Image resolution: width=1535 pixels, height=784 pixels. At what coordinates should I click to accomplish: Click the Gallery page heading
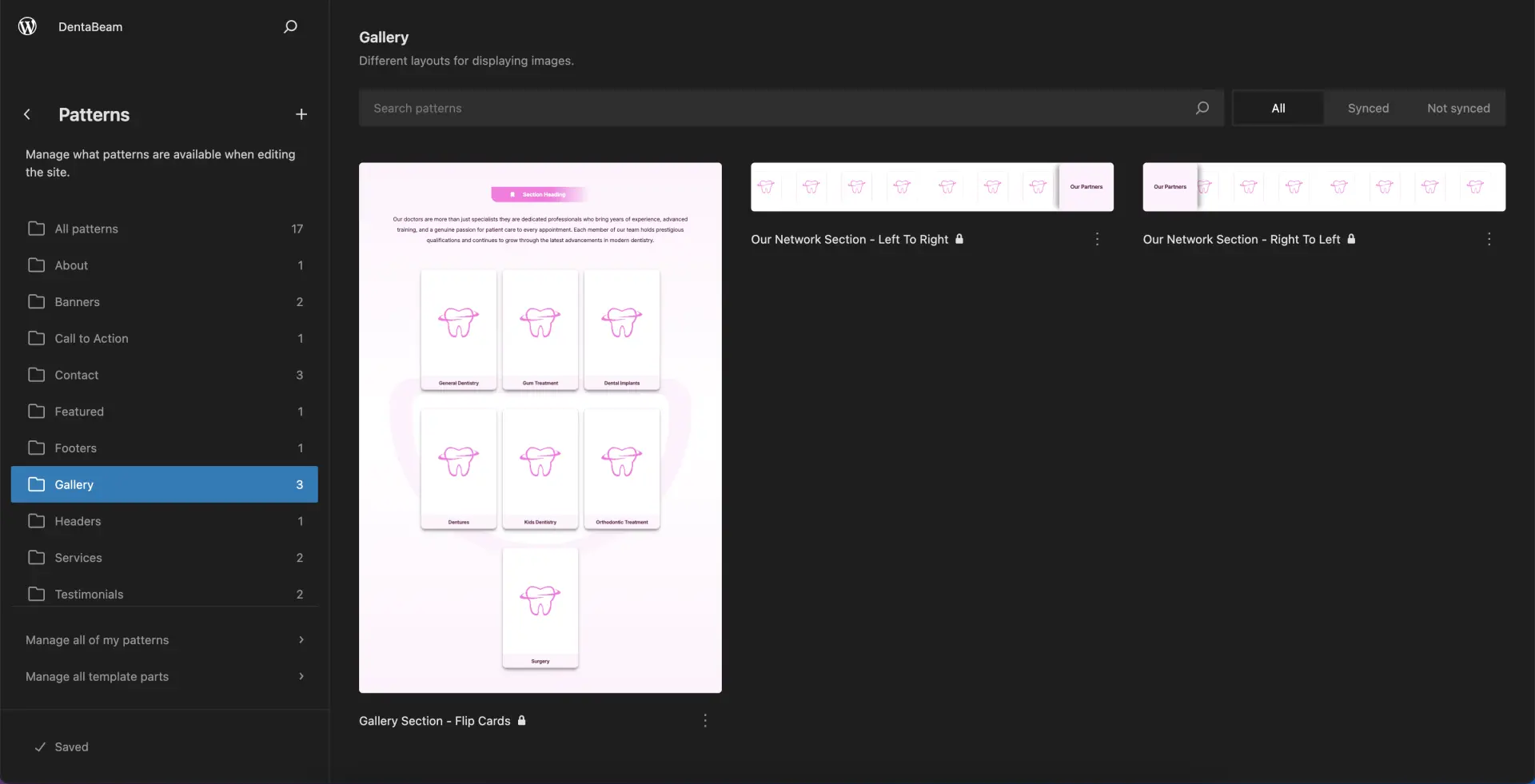[384, 38]
